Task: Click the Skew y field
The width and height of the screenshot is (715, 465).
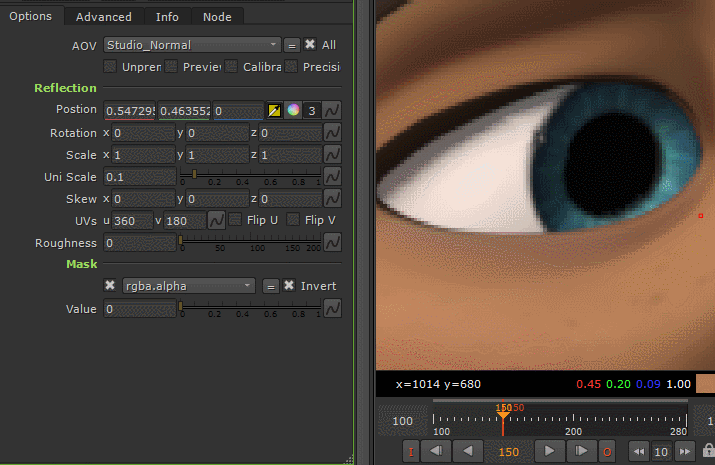Action: (x=217, y=199)
